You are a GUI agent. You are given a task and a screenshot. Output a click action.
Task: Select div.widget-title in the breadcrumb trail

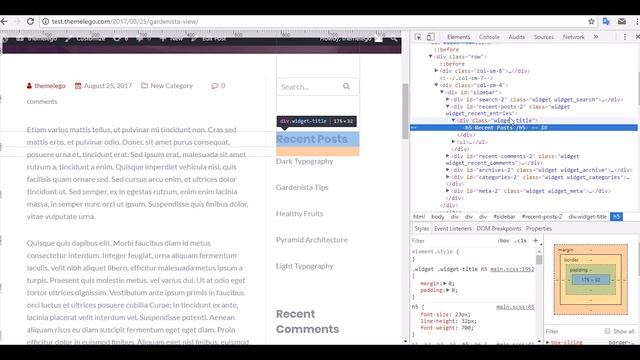pos(588,217)
